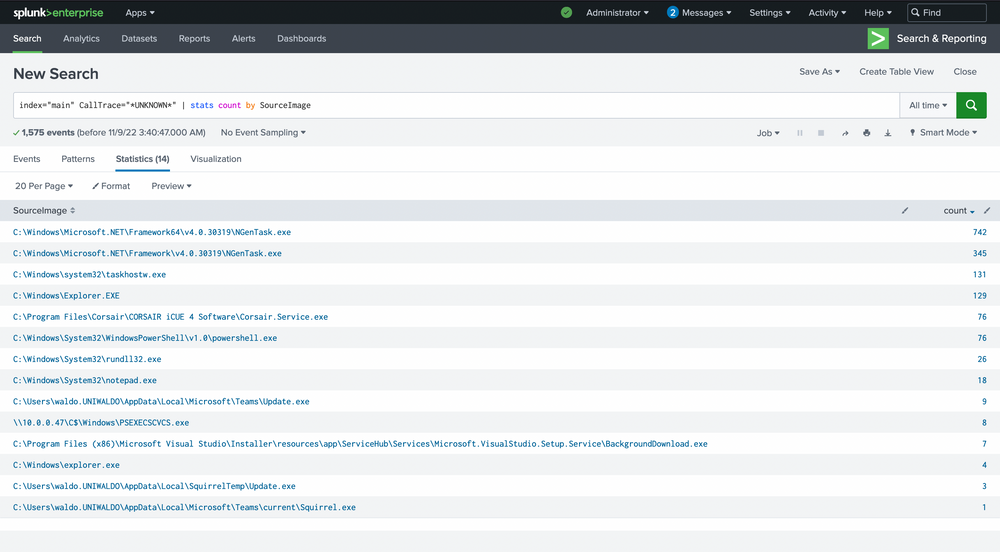Switch to the Patterns tab
Viewport: 1000px width, 552px height.
(78, 159)
